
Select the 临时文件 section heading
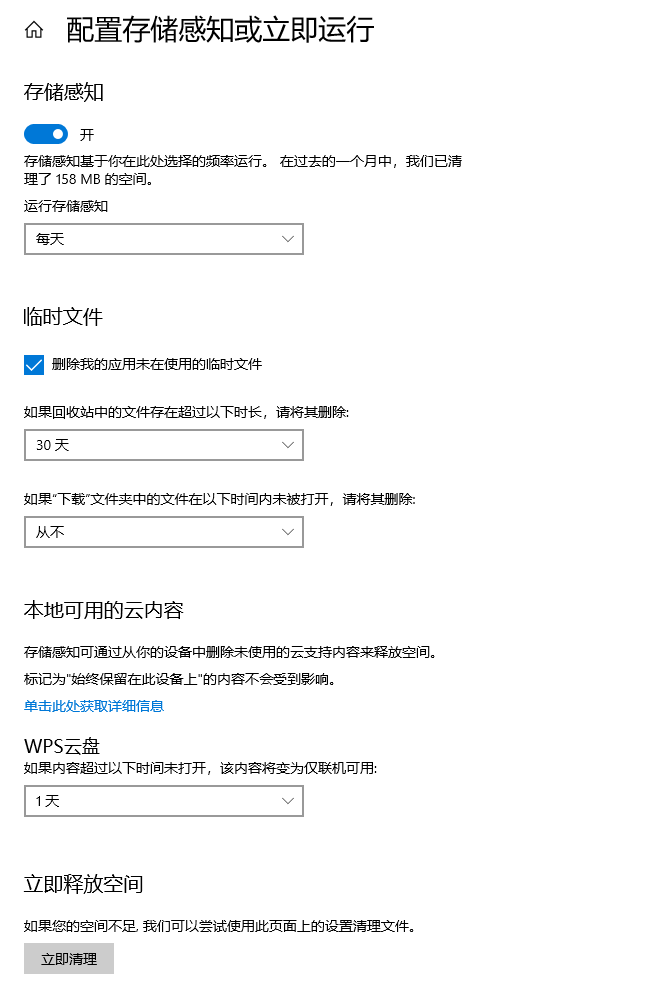coord(63,317)
